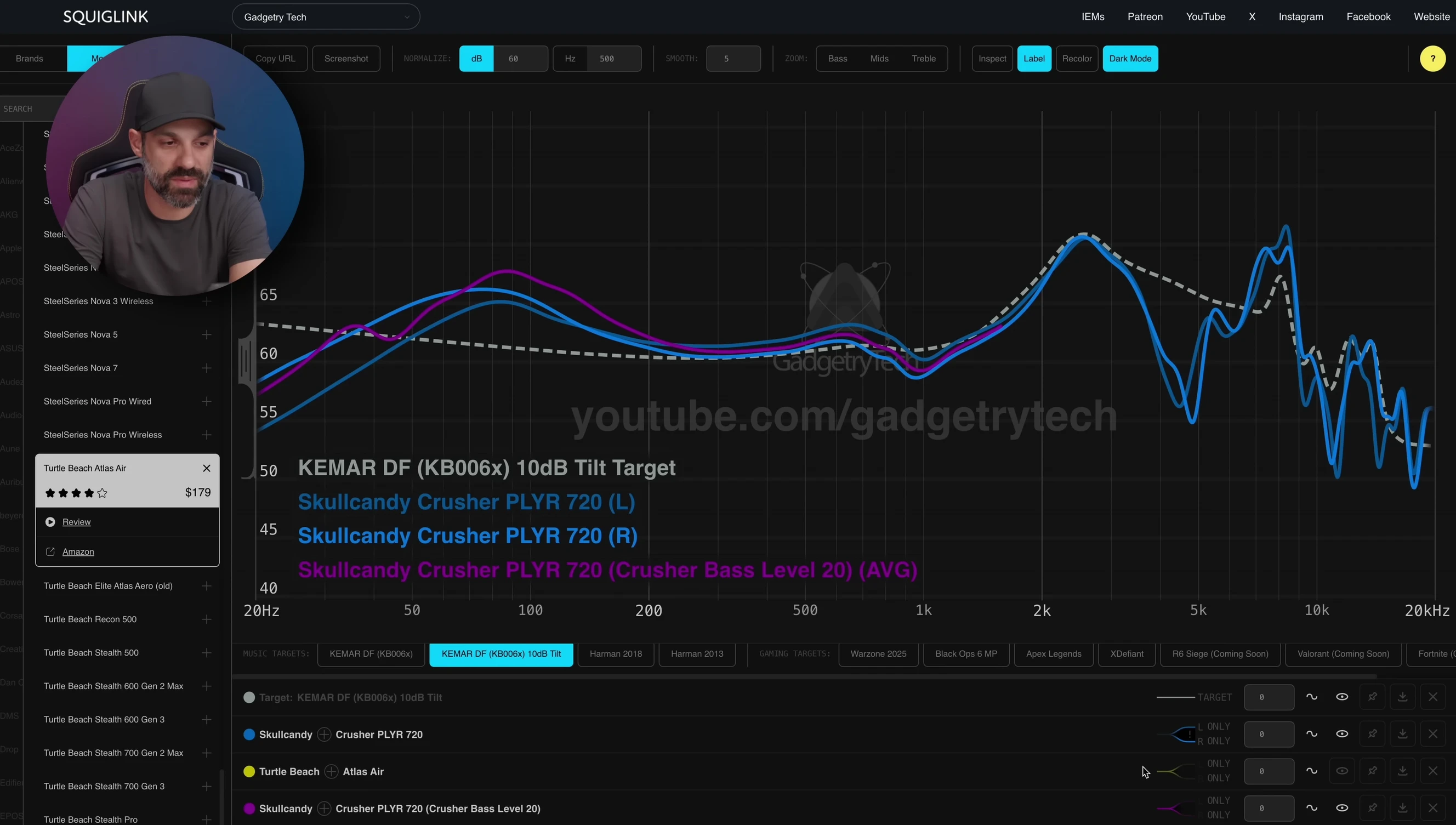
Task: Download the Crusher Bass Level 20 measurement
Action: pyautogui.click(x=1402, y=808)
